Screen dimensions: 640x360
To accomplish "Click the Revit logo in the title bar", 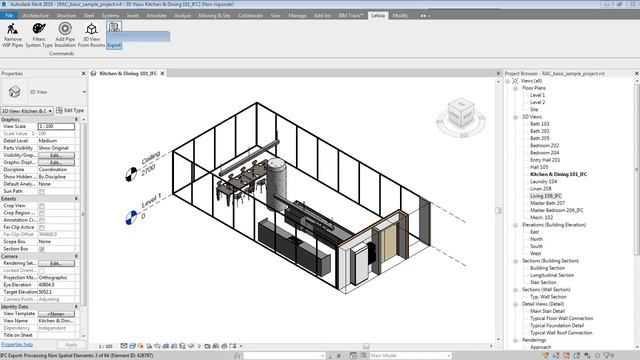I will (x=4, y=4).
